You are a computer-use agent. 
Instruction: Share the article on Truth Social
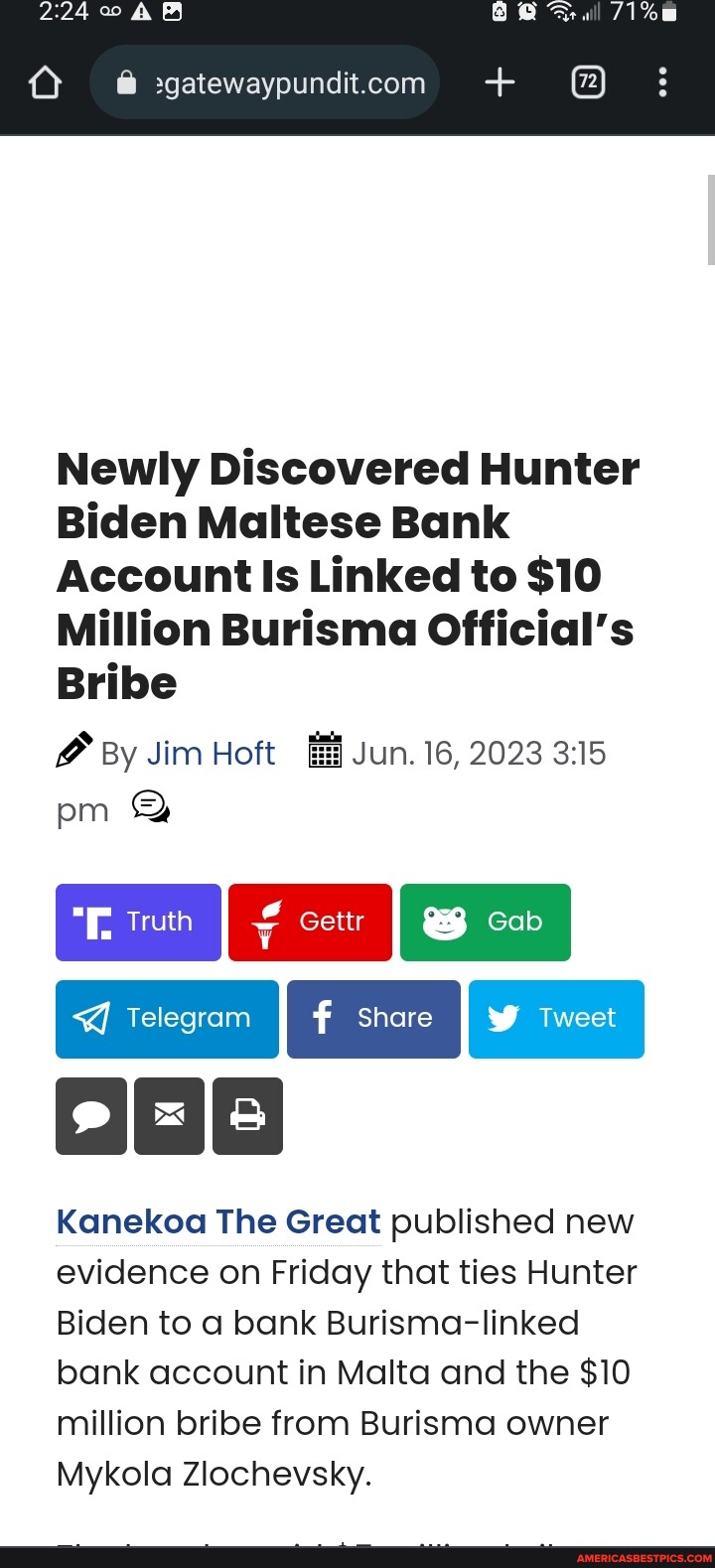click(x=138, y=922)
